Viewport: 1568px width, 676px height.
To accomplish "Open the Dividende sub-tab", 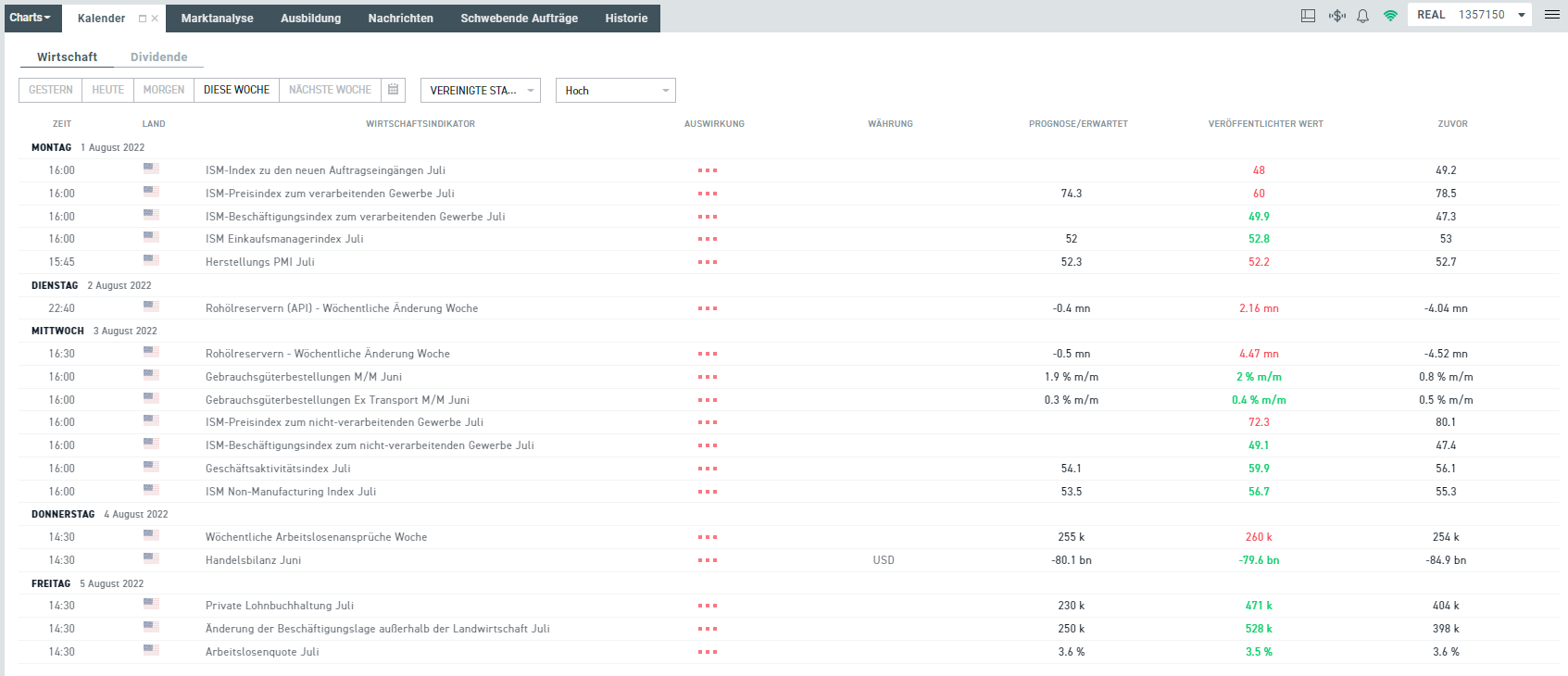I will point(159,56).
